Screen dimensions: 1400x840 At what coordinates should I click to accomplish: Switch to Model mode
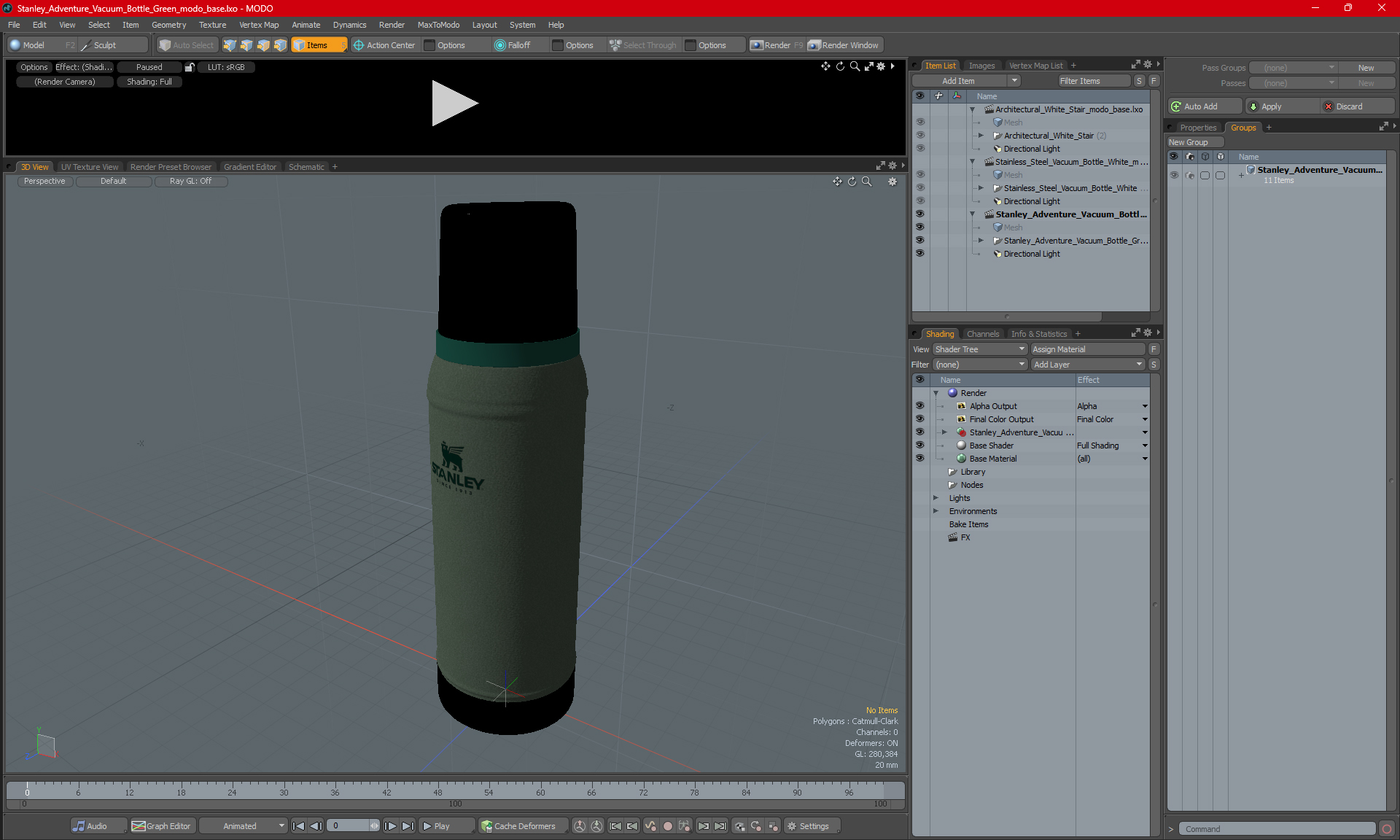coord(42,45)
